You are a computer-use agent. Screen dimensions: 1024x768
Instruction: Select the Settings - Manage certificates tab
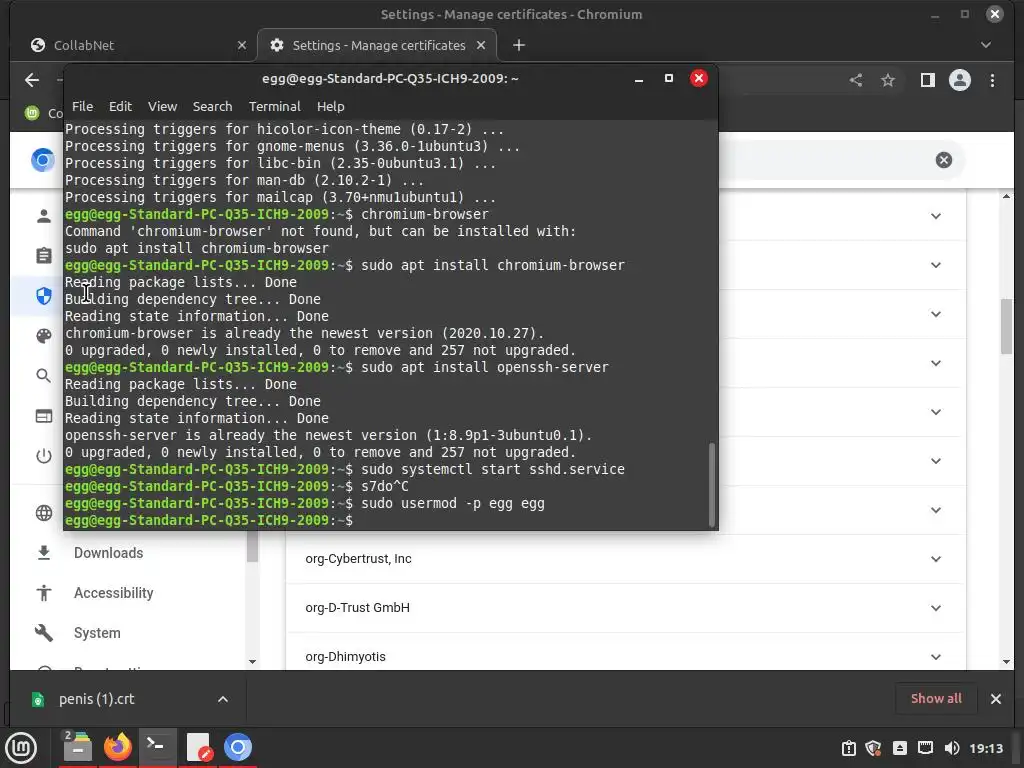click(x=377, y=45)
